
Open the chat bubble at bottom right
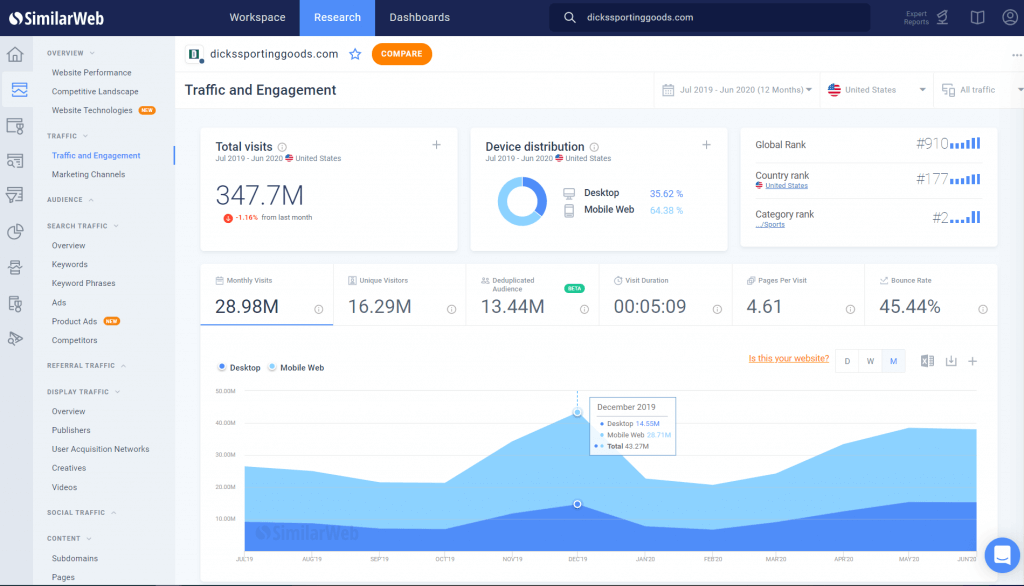coord(1002,555)
